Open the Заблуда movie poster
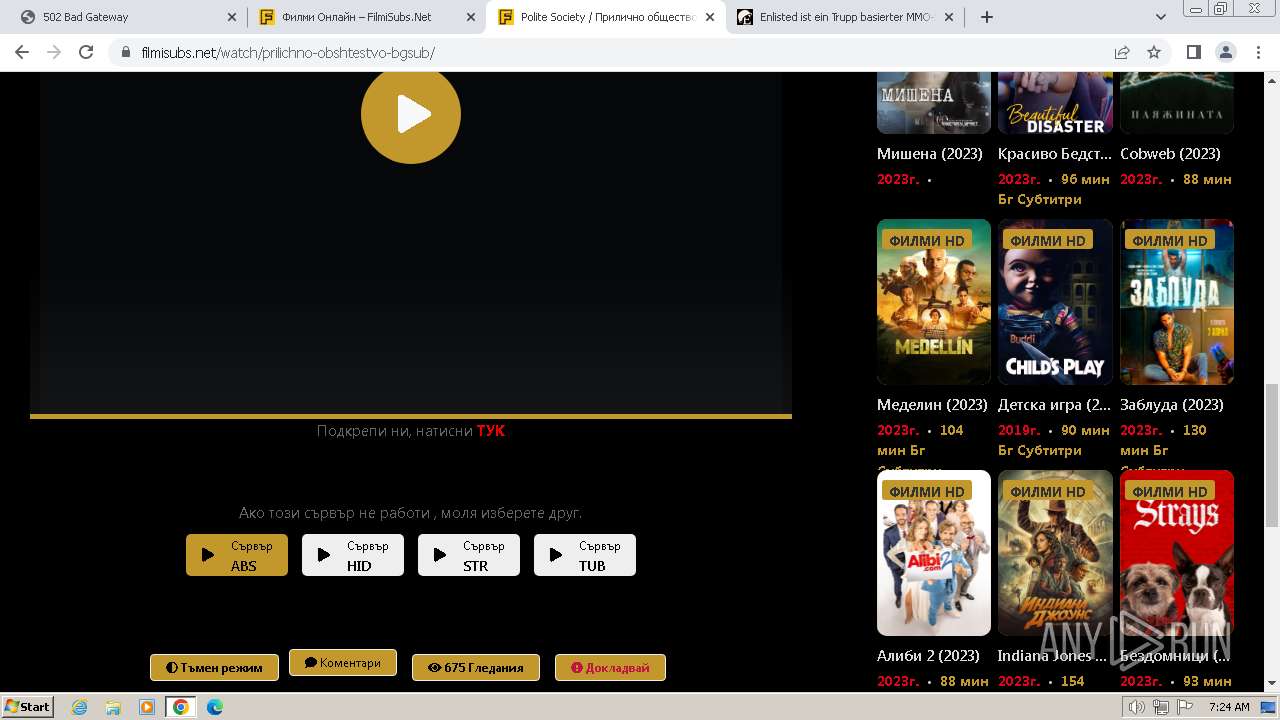1280x720 pixels. tap(1177, 302)
